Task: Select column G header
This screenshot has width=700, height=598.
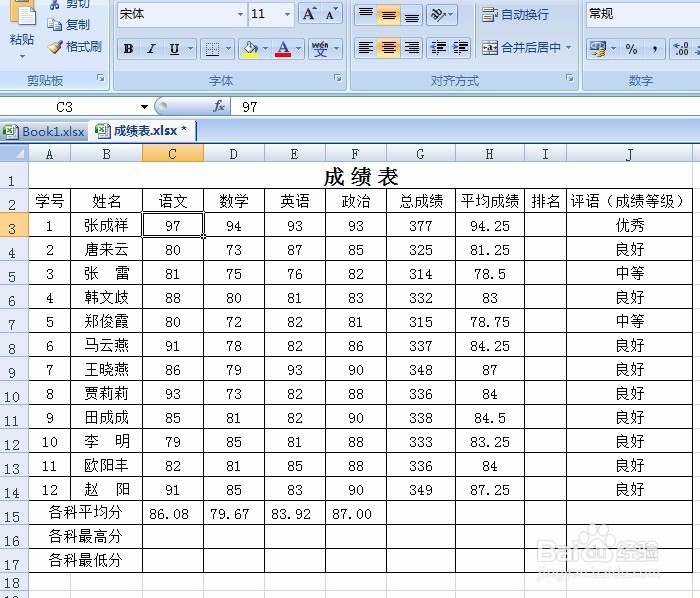Action: [421, 154]
